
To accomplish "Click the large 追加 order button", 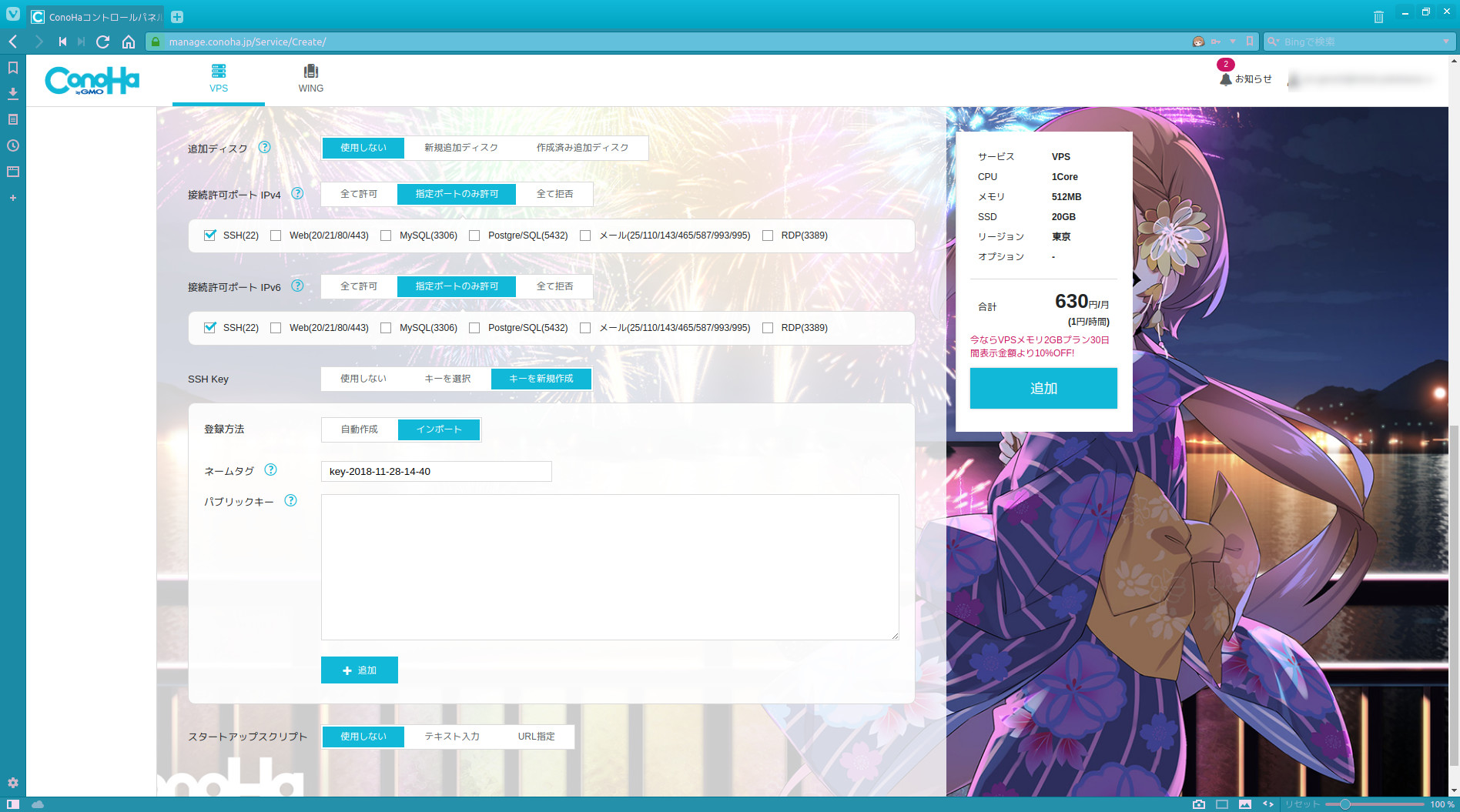I will [x=1043, y=388].
